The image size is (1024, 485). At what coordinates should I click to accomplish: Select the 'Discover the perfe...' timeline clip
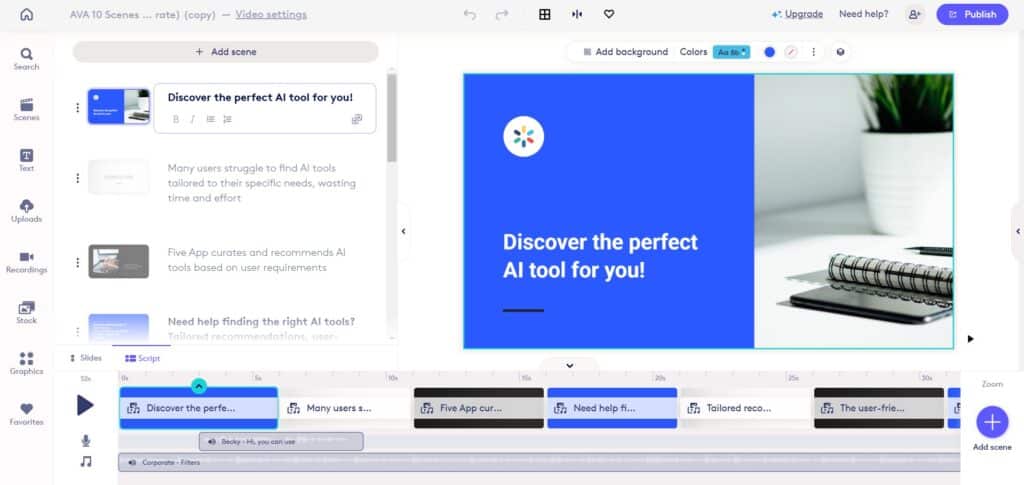(x=199, y=408)
